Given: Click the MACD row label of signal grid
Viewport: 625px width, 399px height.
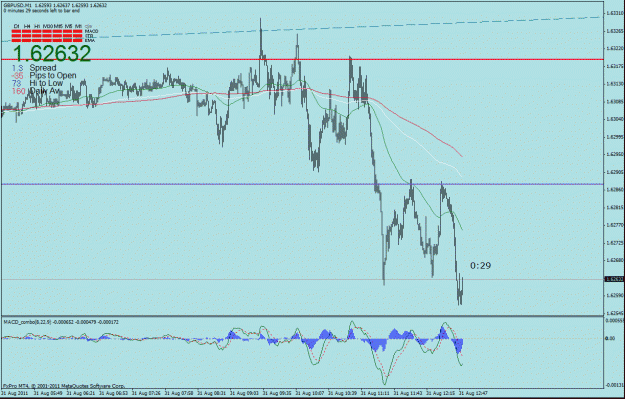Looking at the screenshot, I should [x=91, y=31].
